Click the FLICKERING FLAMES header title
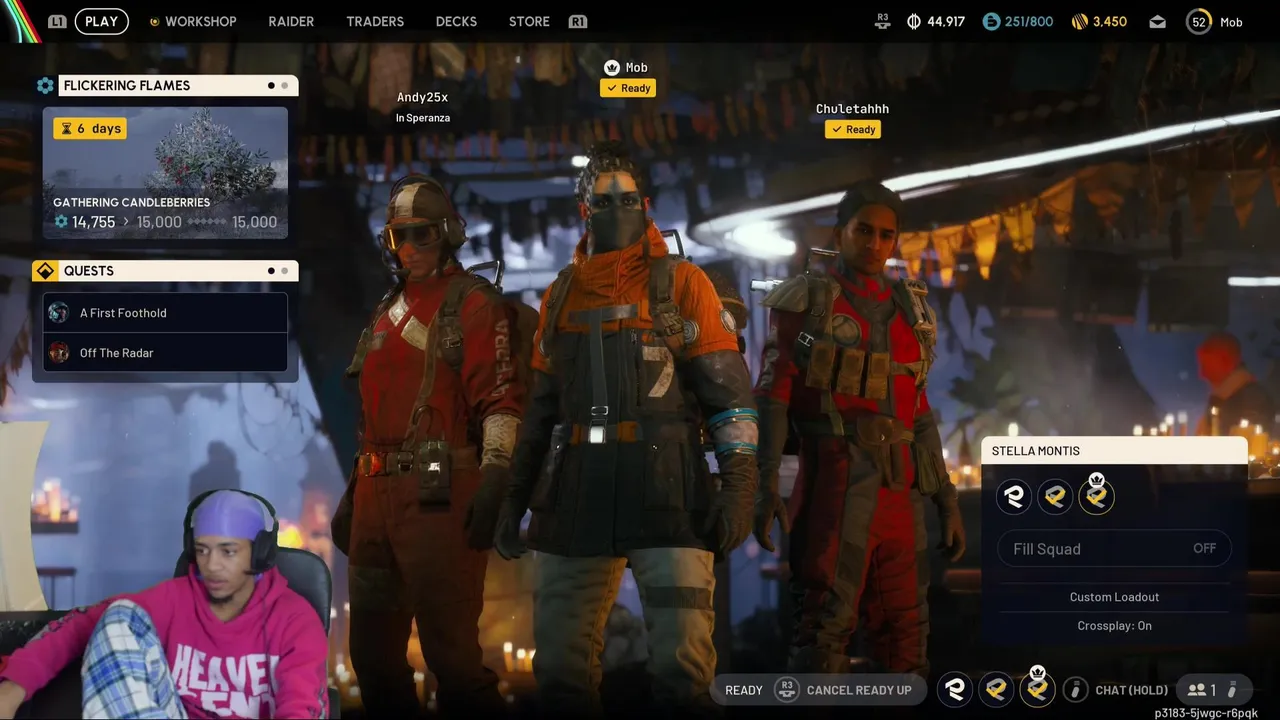Viewport: 1280px width, 720px height. click(127, 86)
